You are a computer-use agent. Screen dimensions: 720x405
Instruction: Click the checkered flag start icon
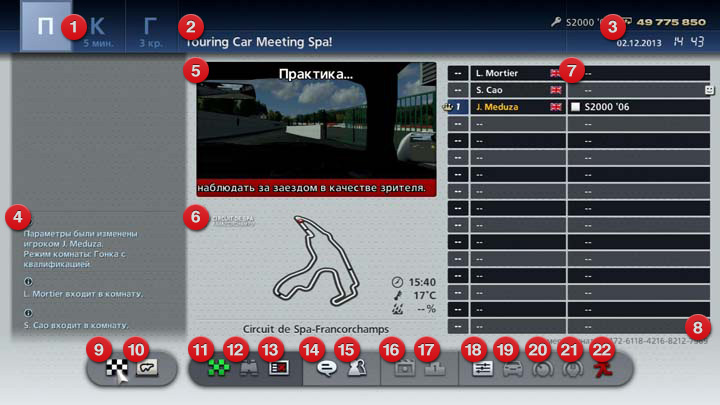point(118,368)
